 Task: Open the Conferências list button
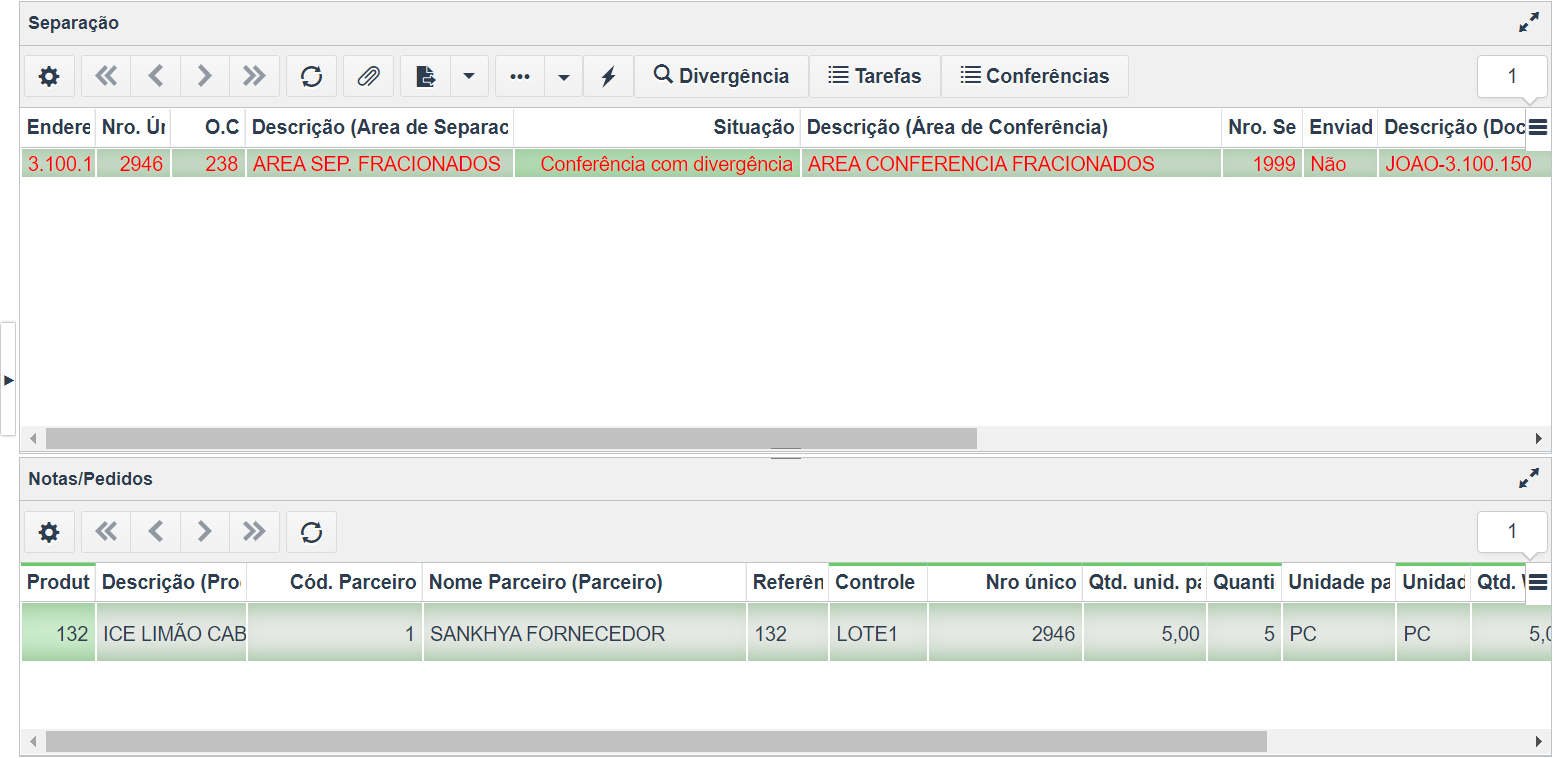(x=1035, y=76)
